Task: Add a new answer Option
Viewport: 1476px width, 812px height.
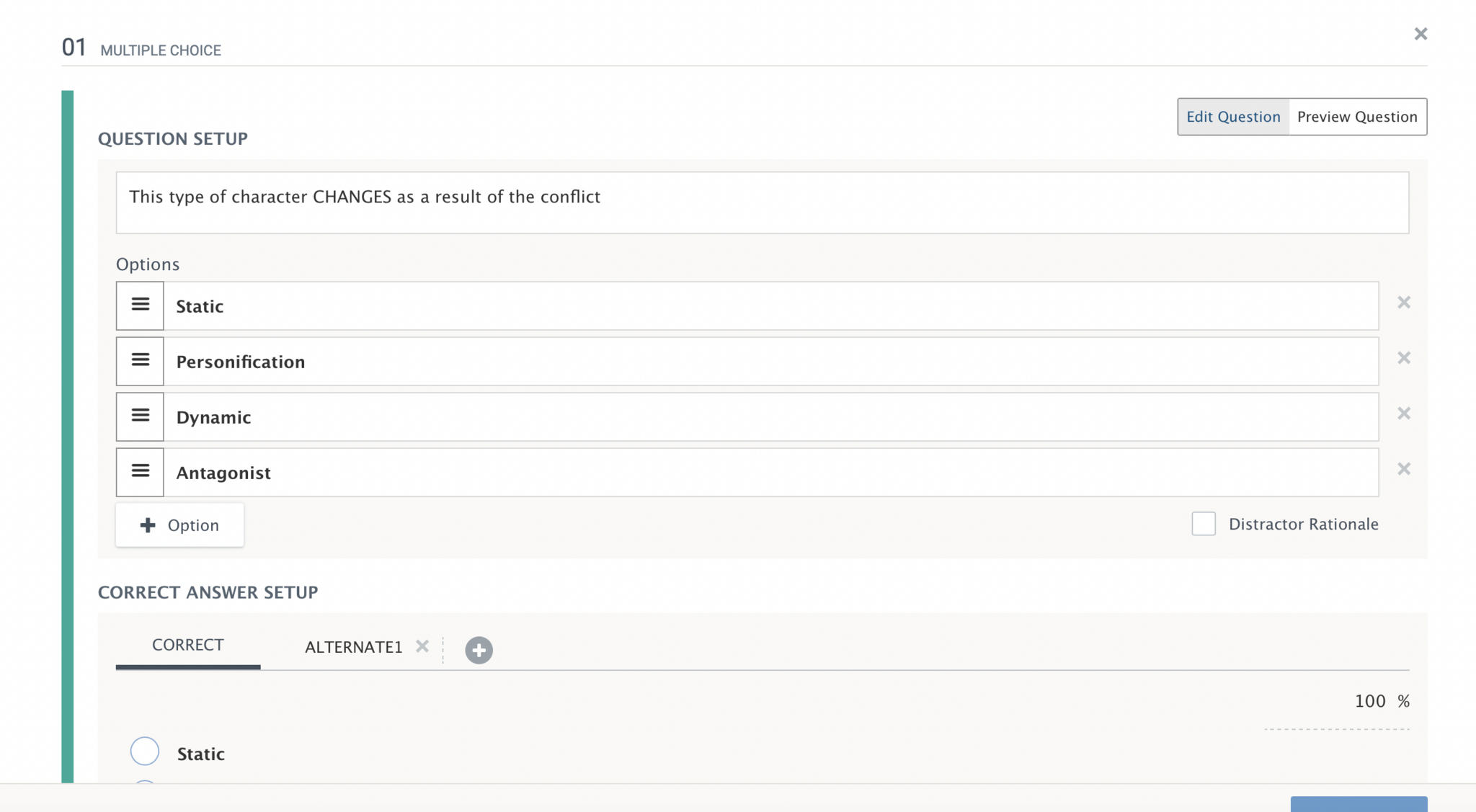Action: pos(179,525)
